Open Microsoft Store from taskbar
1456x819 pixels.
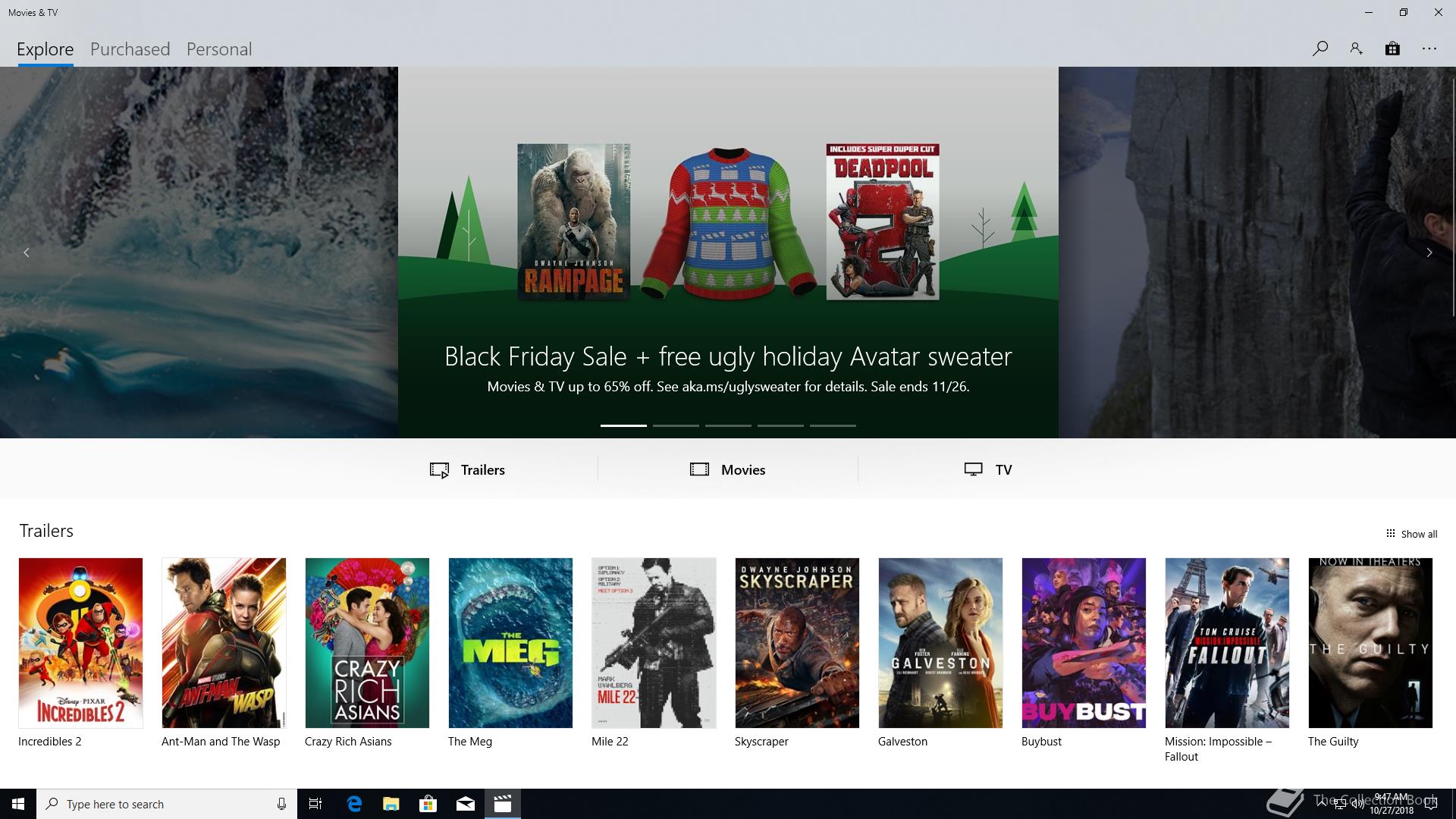tap(428, 804)
